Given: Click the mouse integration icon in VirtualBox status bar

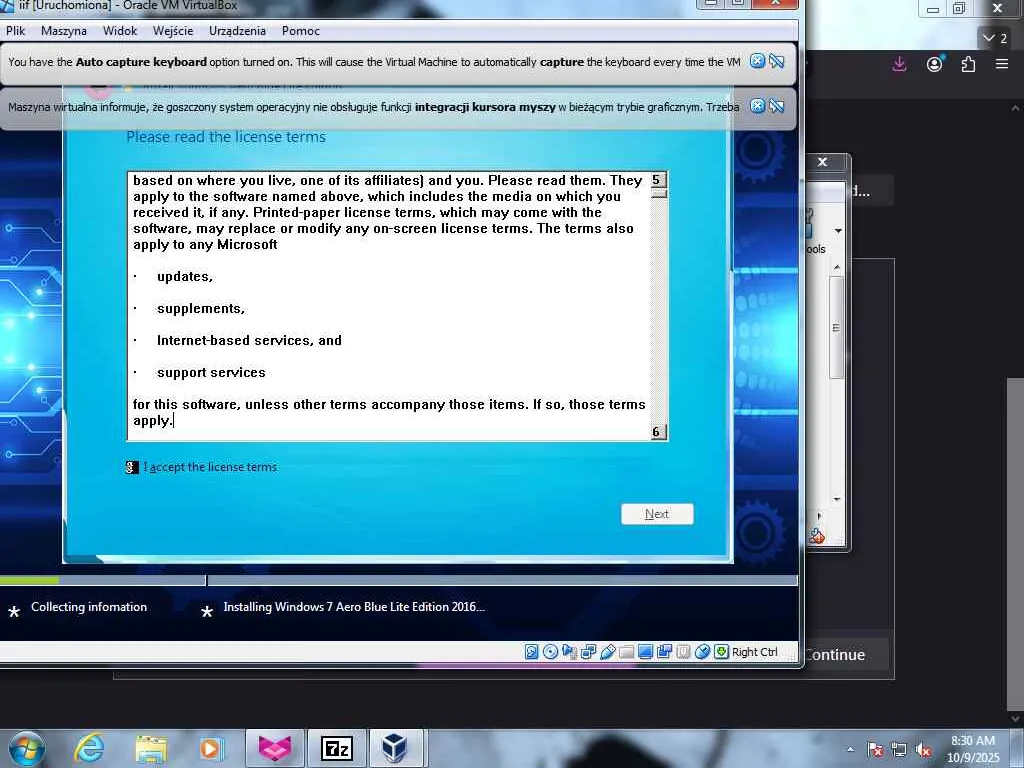Looking at the screenshot, I should pos(702,652).
